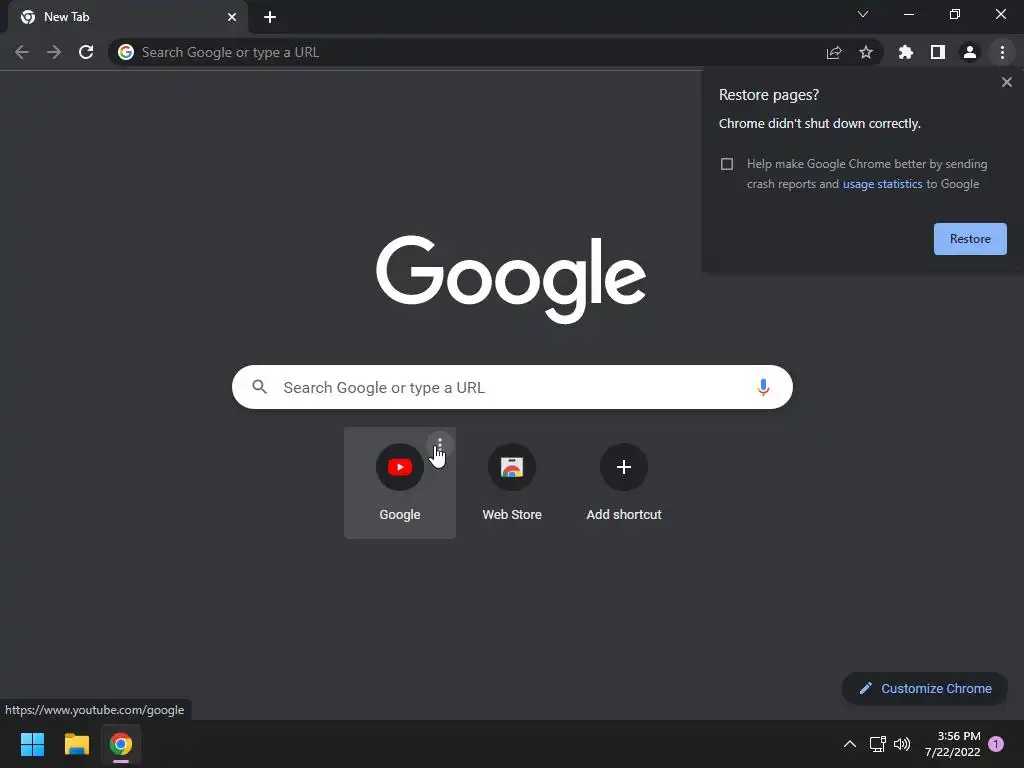Open the tab search chevron
The height and width of the screenshot is (768, 1024).
[x=863, y=14]
